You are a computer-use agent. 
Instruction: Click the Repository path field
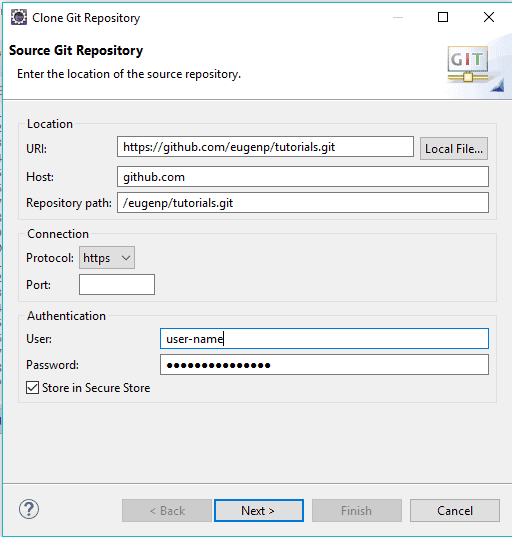click(303, 203)
